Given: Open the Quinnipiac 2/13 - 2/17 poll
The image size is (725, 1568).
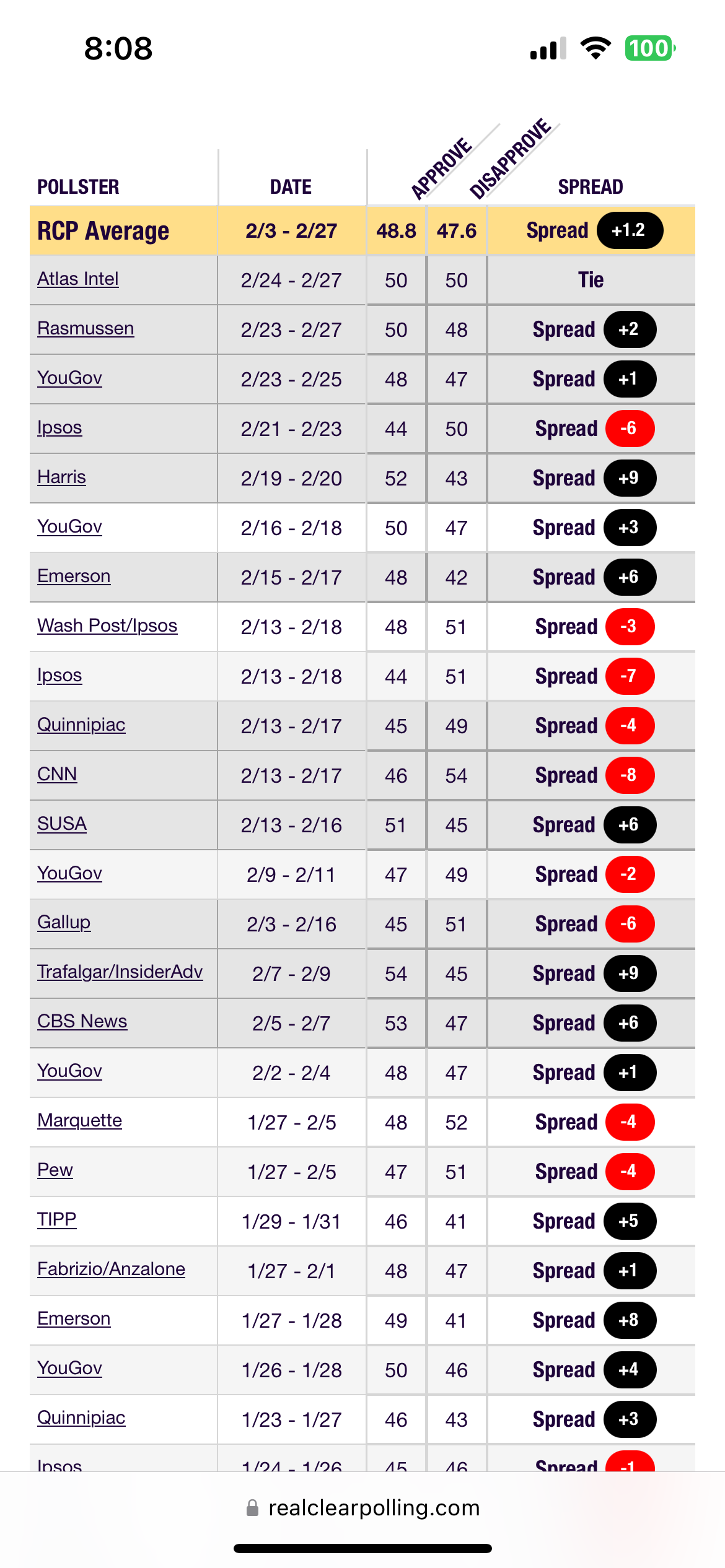Looking at the screenshot, I should [81, 725].
